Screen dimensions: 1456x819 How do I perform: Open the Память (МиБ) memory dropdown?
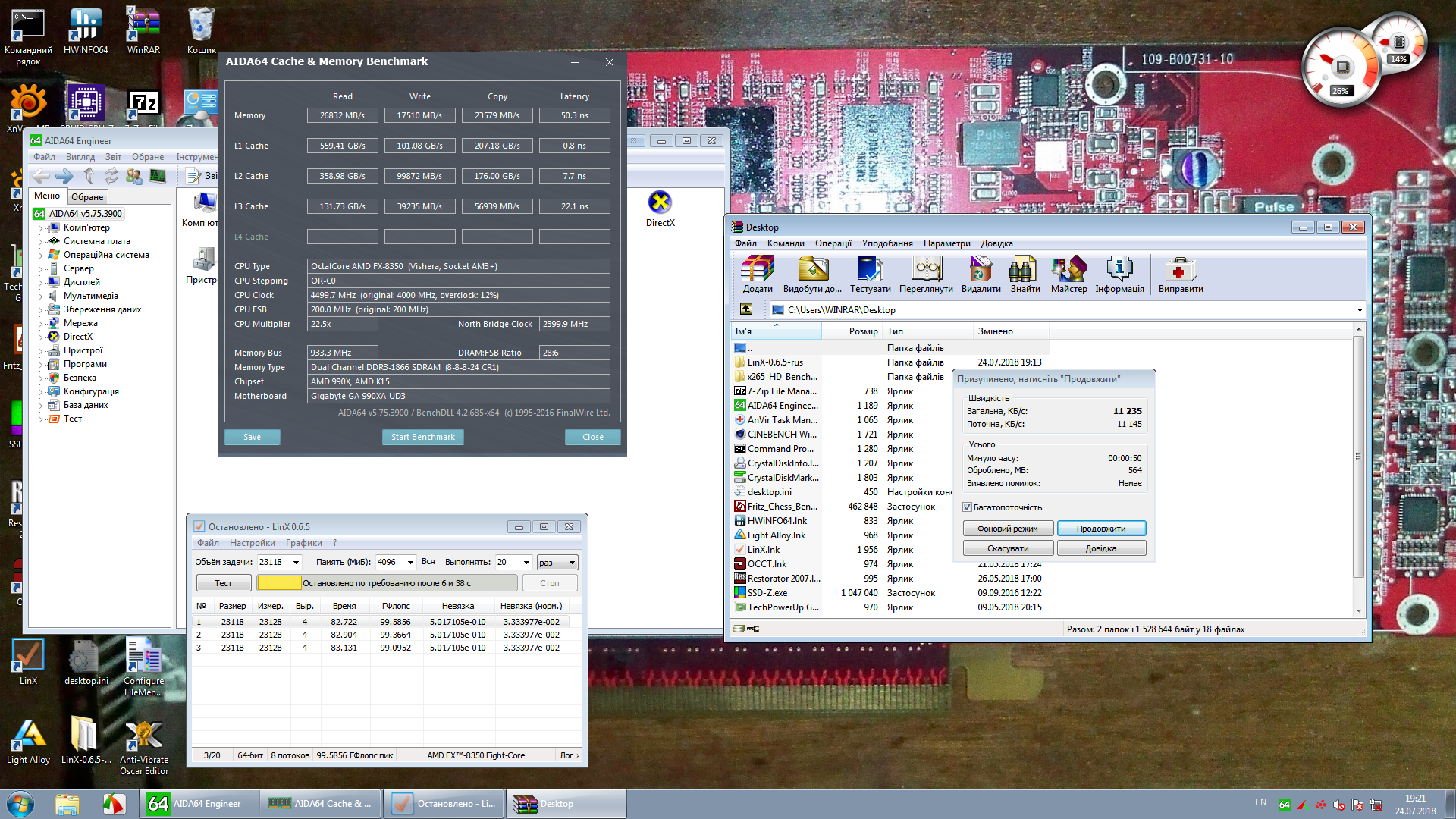coord(410,563)
